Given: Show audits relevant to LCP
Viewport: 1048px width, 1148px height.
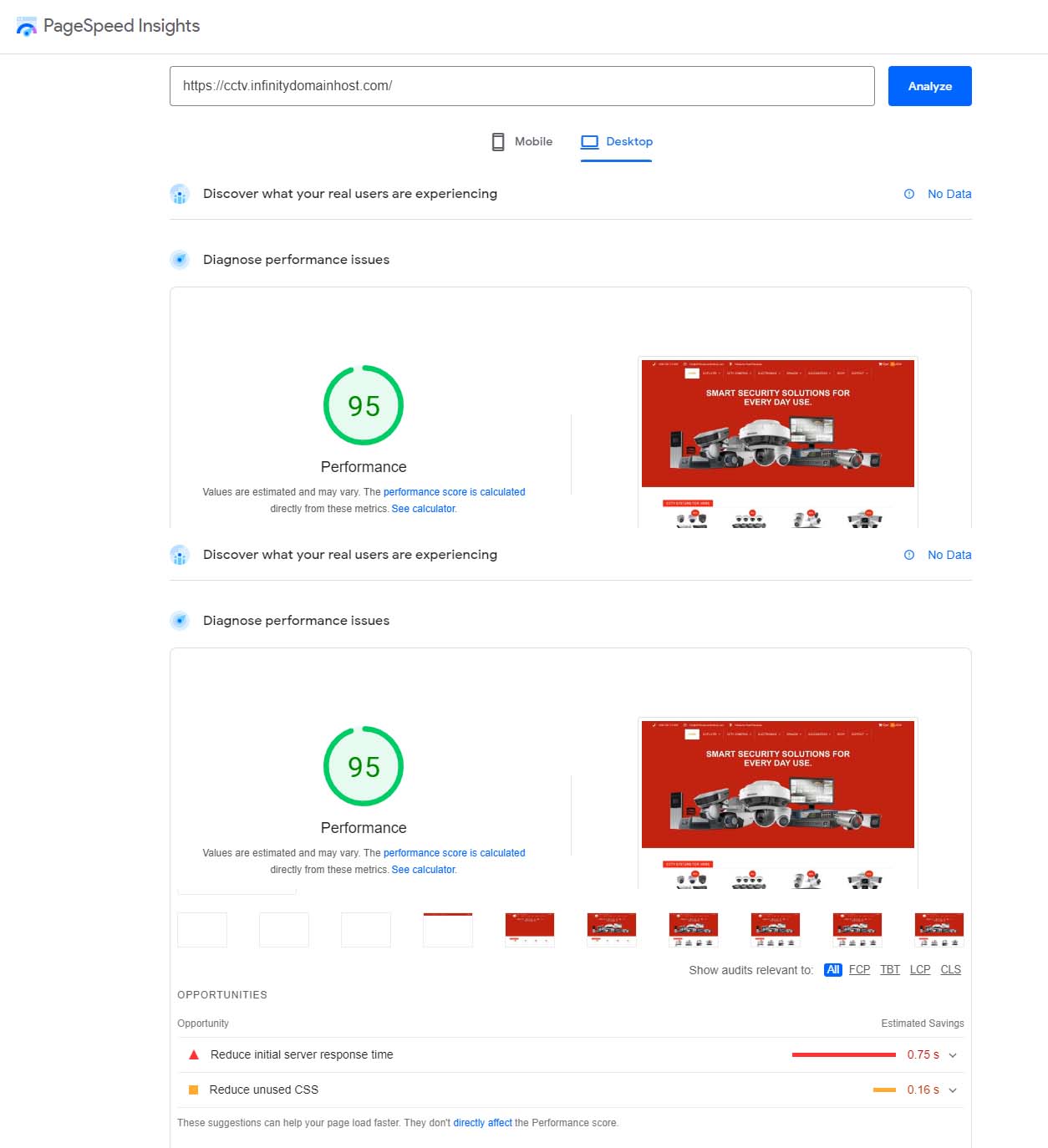Looking at the screenshot, I should (920, 970).
